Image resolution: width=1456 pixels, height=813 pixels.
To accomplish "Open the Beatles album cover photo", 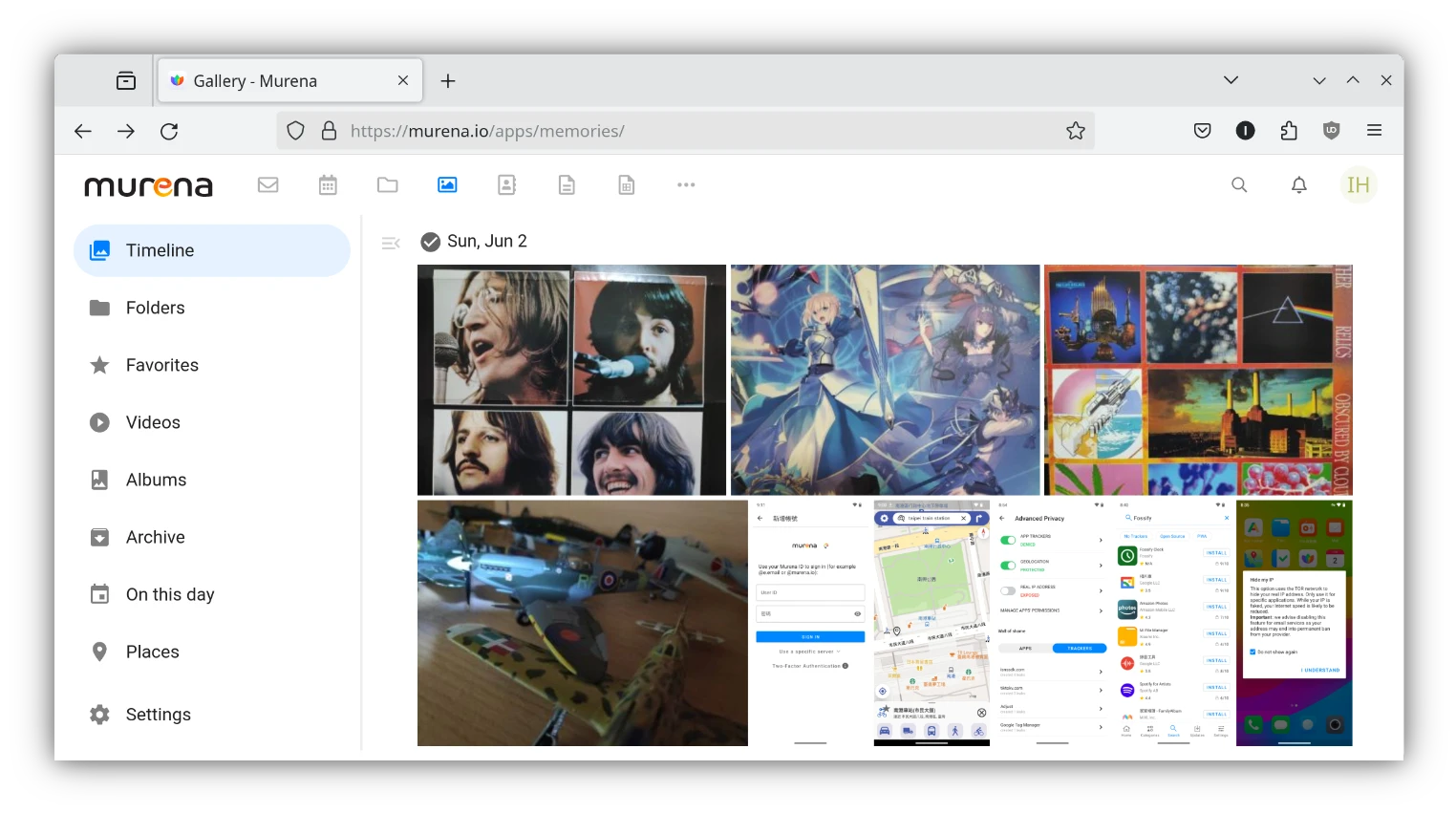I will (x=571, y=380).
